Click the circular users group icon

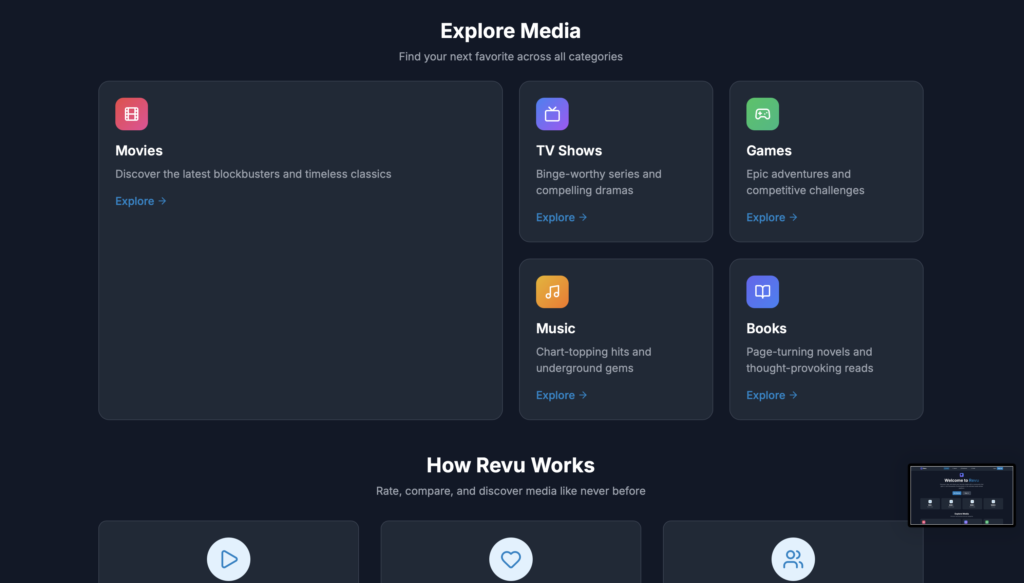[x=793, y=559]
